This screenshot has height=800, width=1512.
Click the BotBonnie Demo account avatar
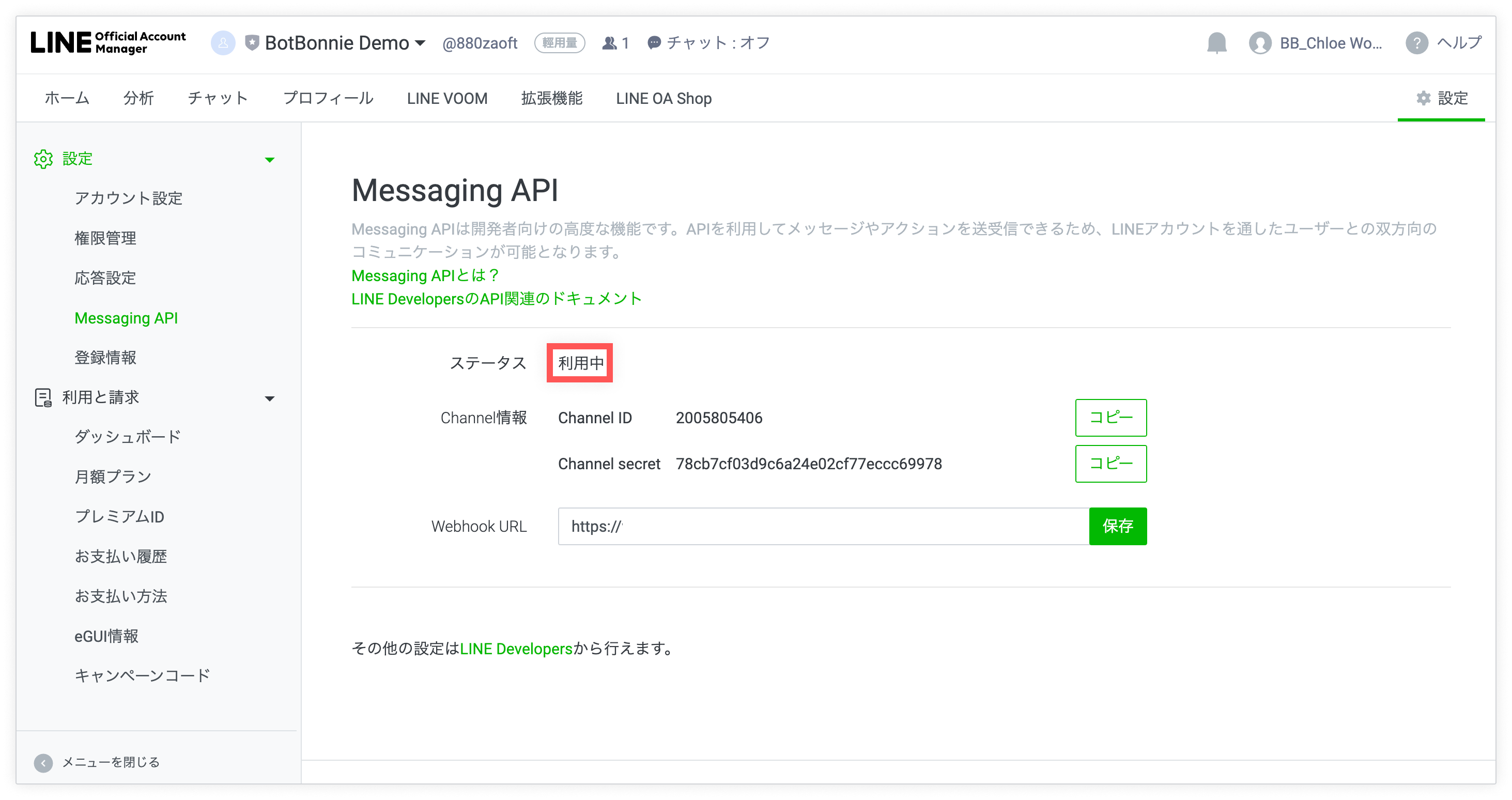[x=223, y=43]
